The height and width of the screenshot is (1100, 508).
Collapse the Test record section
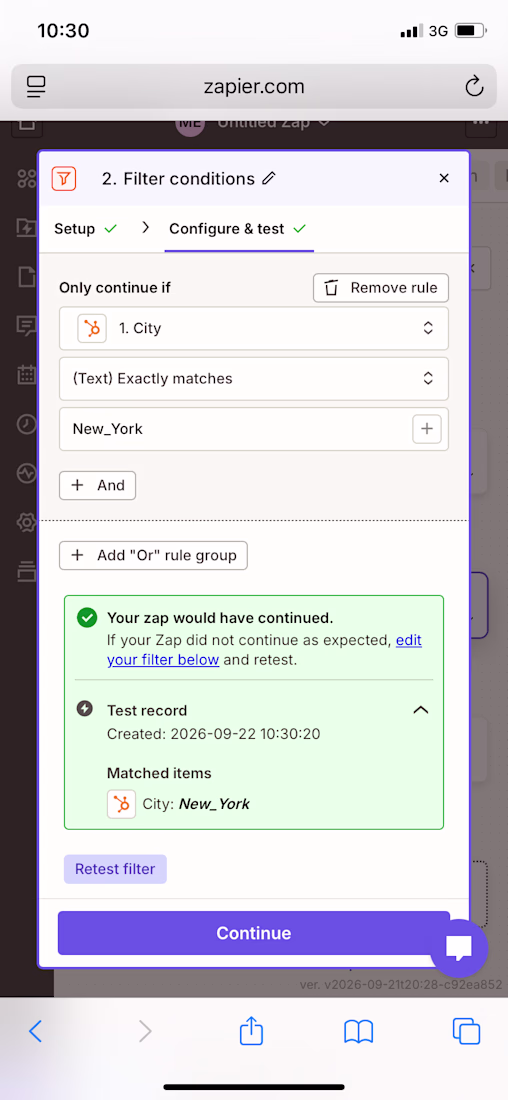(x=420, y=710)
